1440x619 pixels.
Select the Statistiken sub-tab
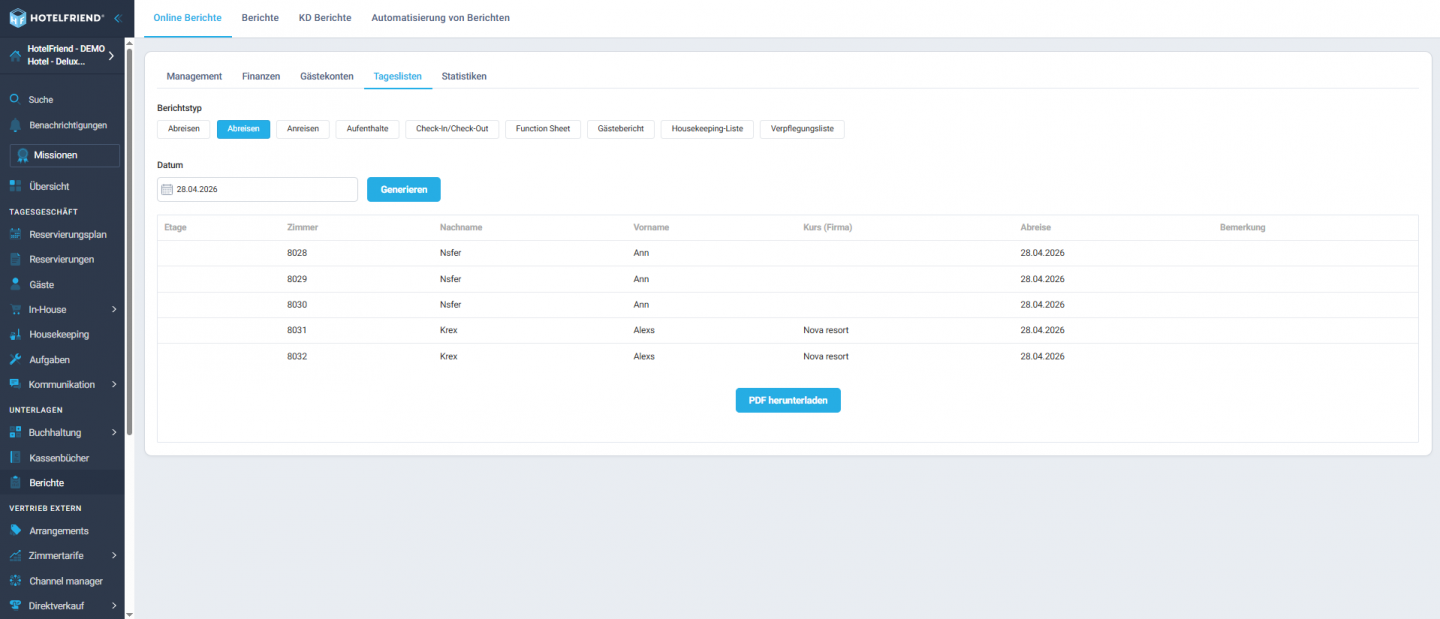coord(464,76)
